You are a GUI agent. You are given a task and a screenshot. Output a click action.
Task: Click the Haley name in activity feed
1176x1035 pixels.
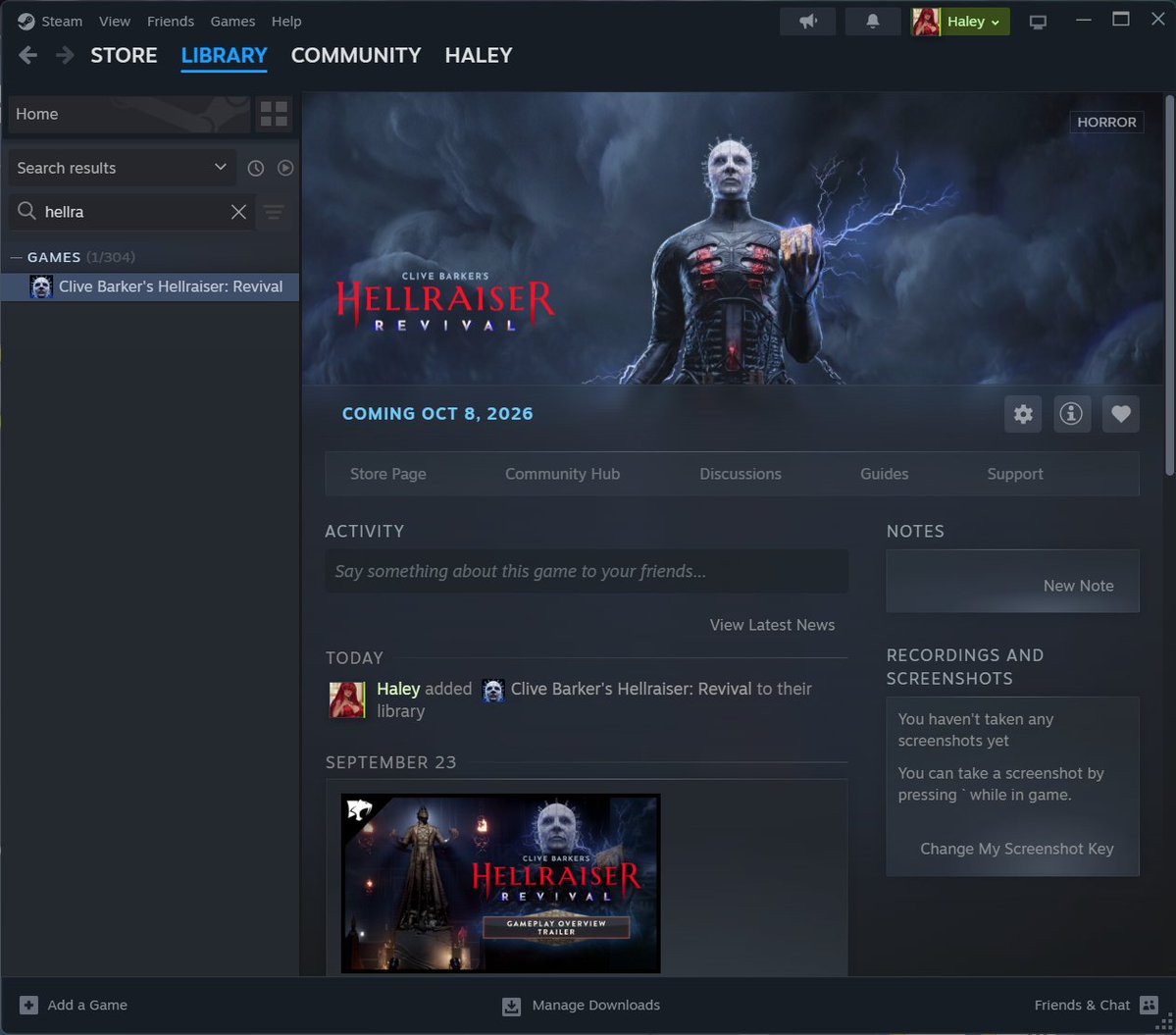[398, 689]
